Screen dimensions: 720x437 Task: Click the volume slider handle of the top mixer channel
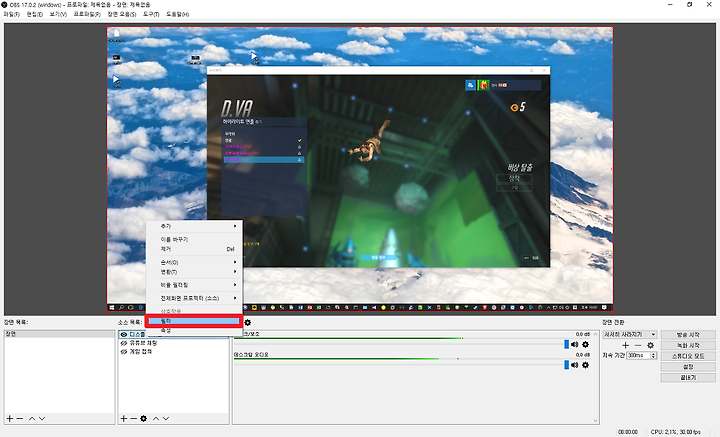pyautogui.click(x=566, y=344)
